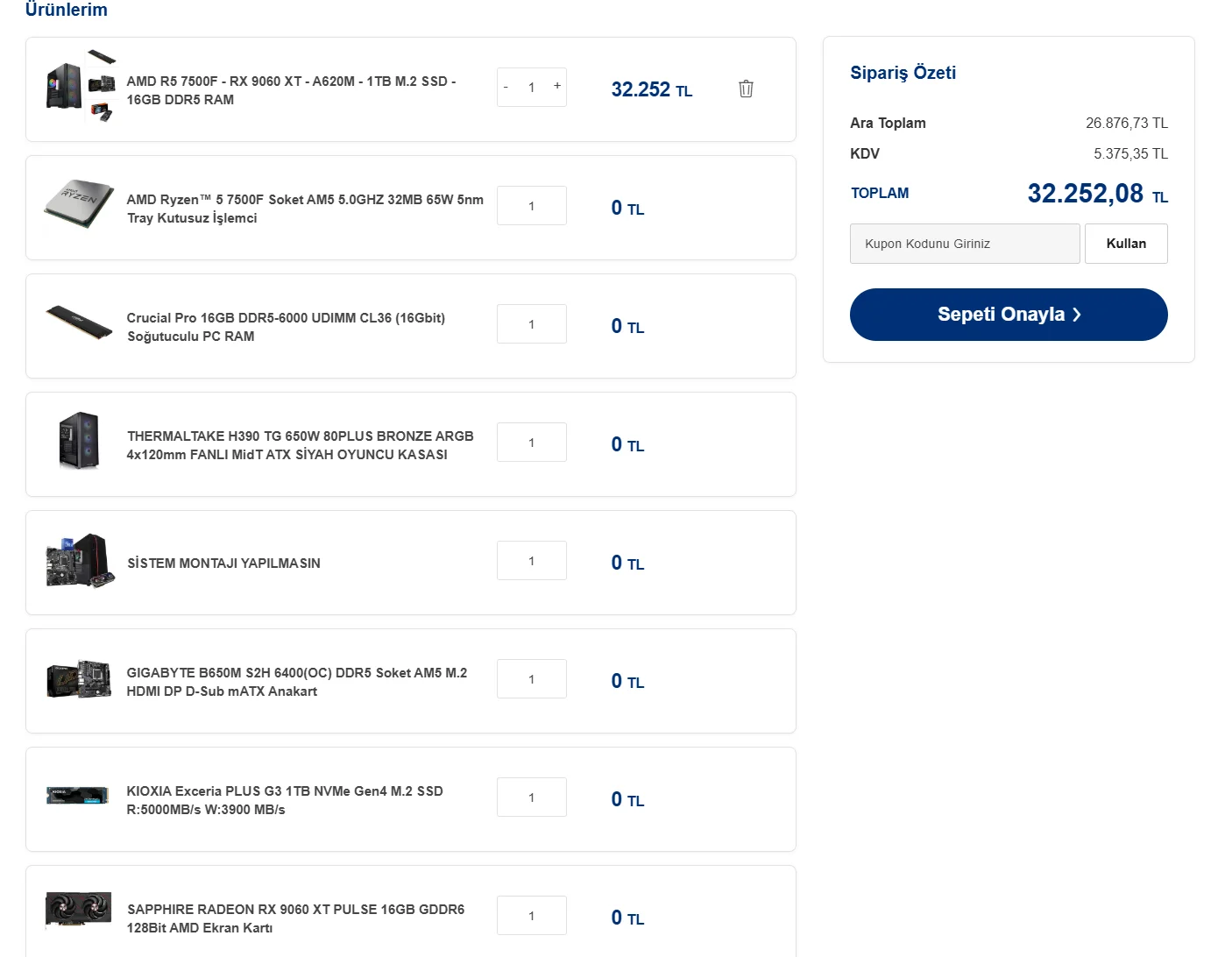This screenshot has height=957, width=1232.
Task: Decrease bundle quantity with minus button
Action: pyautogui.click(x=506, y=87)
